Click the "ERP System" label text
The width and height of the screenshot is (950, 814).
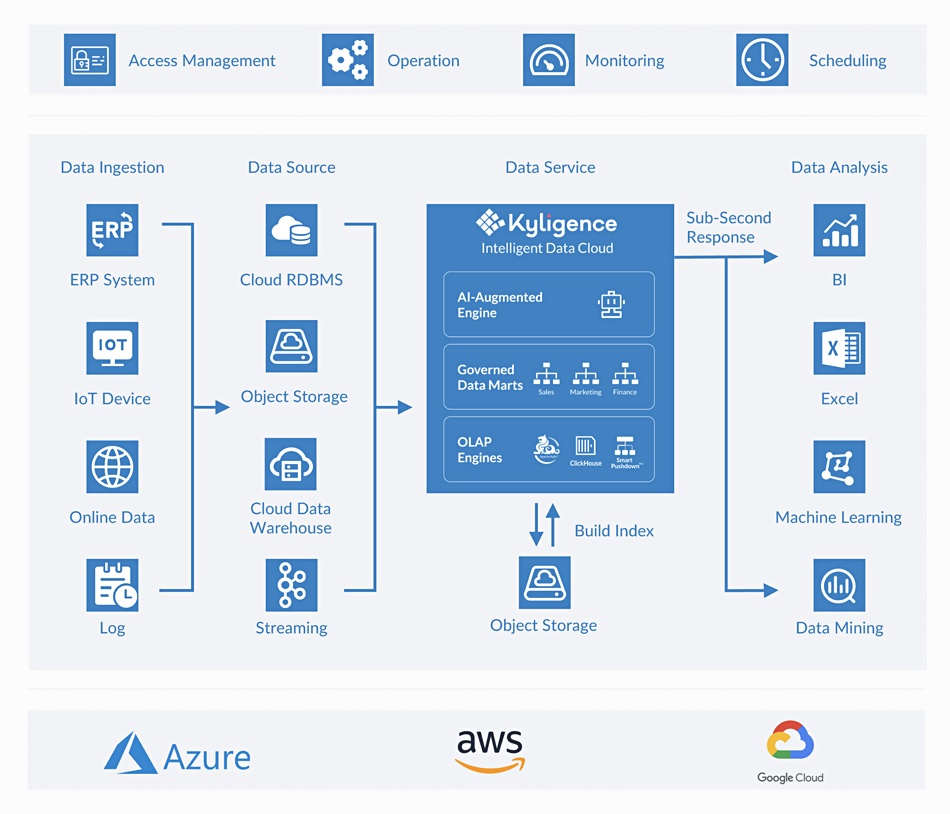112,280
